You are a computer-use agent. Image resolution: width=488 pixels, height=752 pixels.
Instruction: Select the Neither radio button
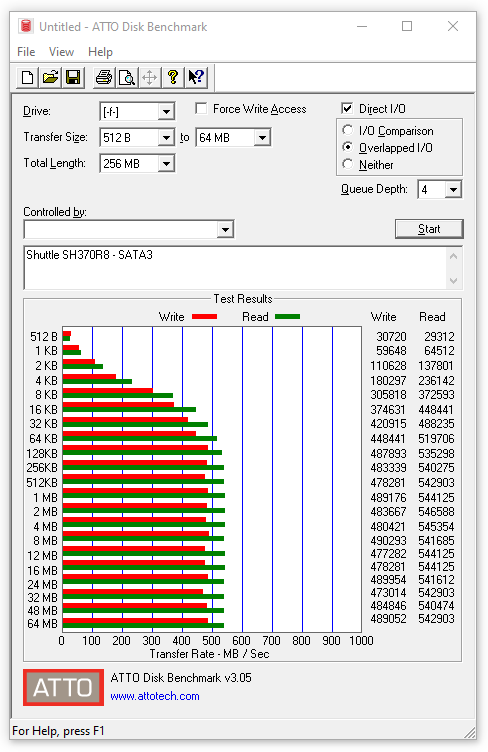[348, 164]
